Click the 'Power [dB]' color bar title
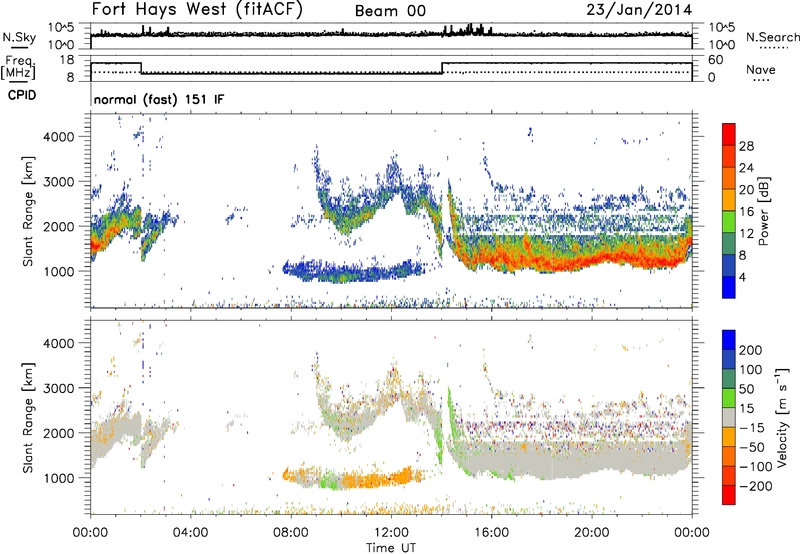This screenshot has width=800, height=554. tap(764, 211)
